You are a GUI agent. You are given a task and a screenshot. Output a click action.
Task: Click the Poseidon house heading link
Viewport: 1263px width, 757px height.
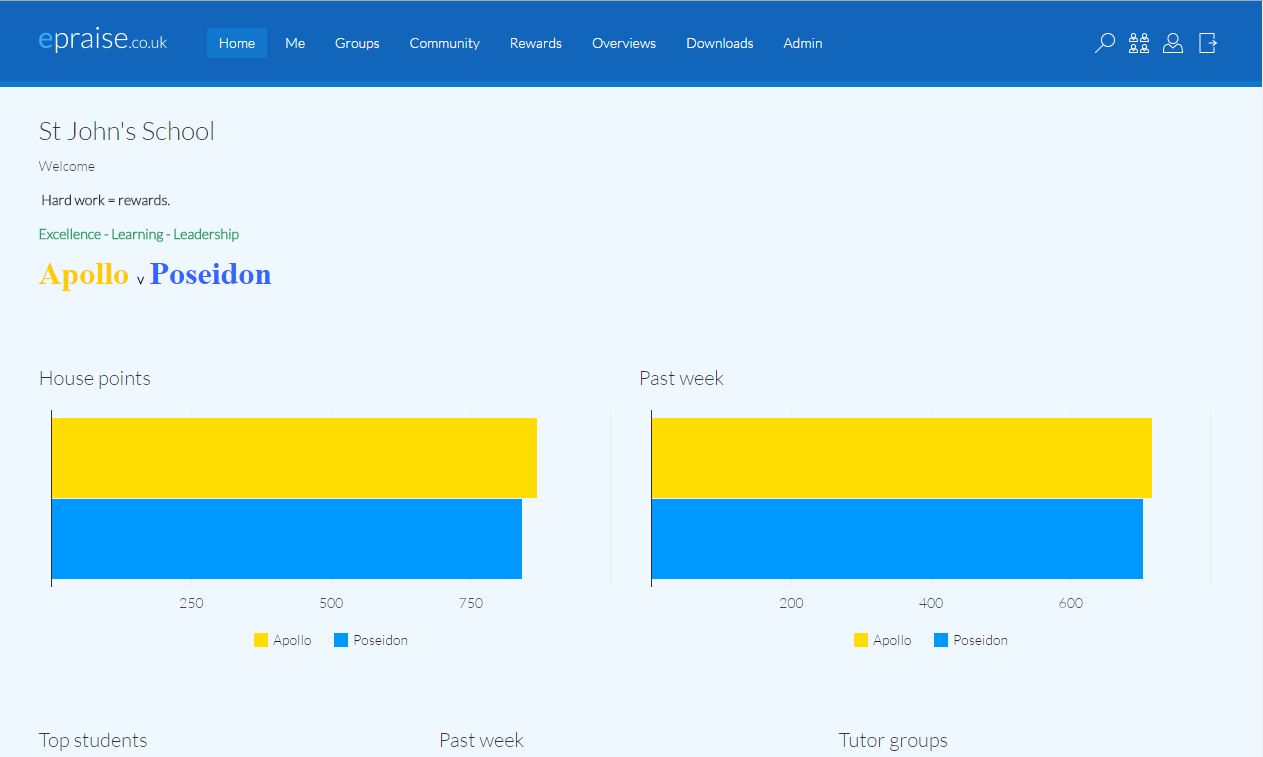(x=210, y=274)
